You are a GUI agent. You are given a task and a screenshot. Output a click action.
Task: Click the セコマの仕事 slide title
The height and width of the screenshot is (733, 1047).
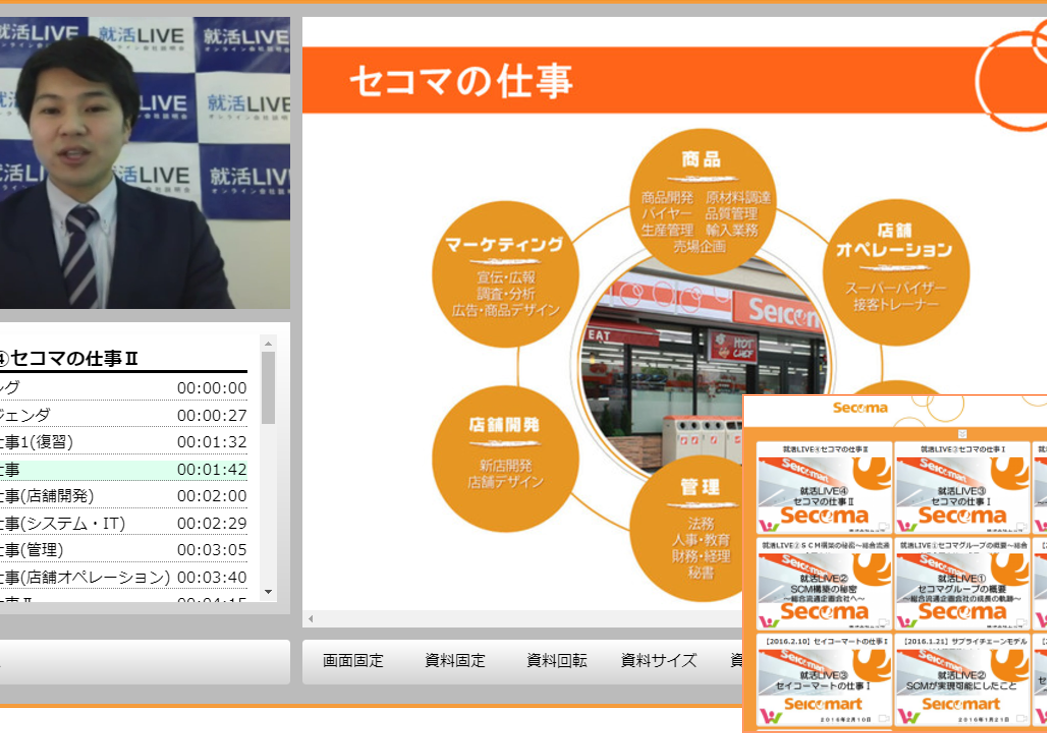pos(461,81)
